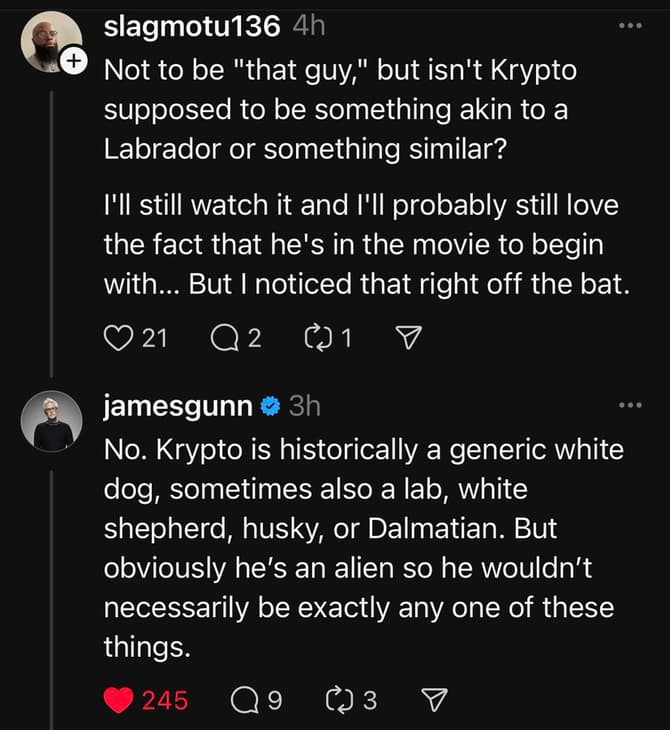The width and height of the screenshot is (670, 730).
Task: Unlike the jamesgunn reply
Action: pos(119,700)
